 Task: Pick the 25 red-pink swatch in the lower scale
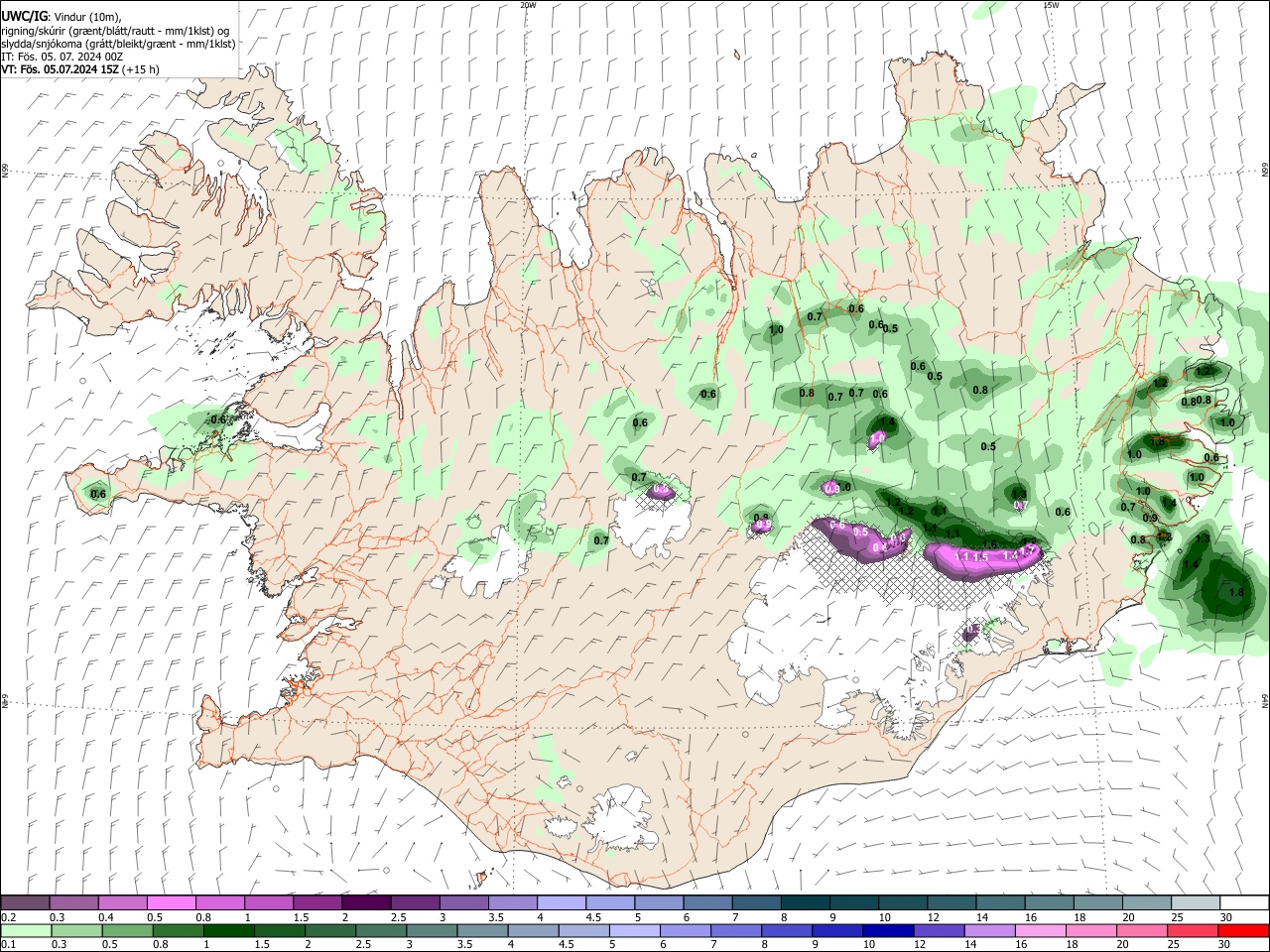pyautogui.click(x=1191, y=930)
